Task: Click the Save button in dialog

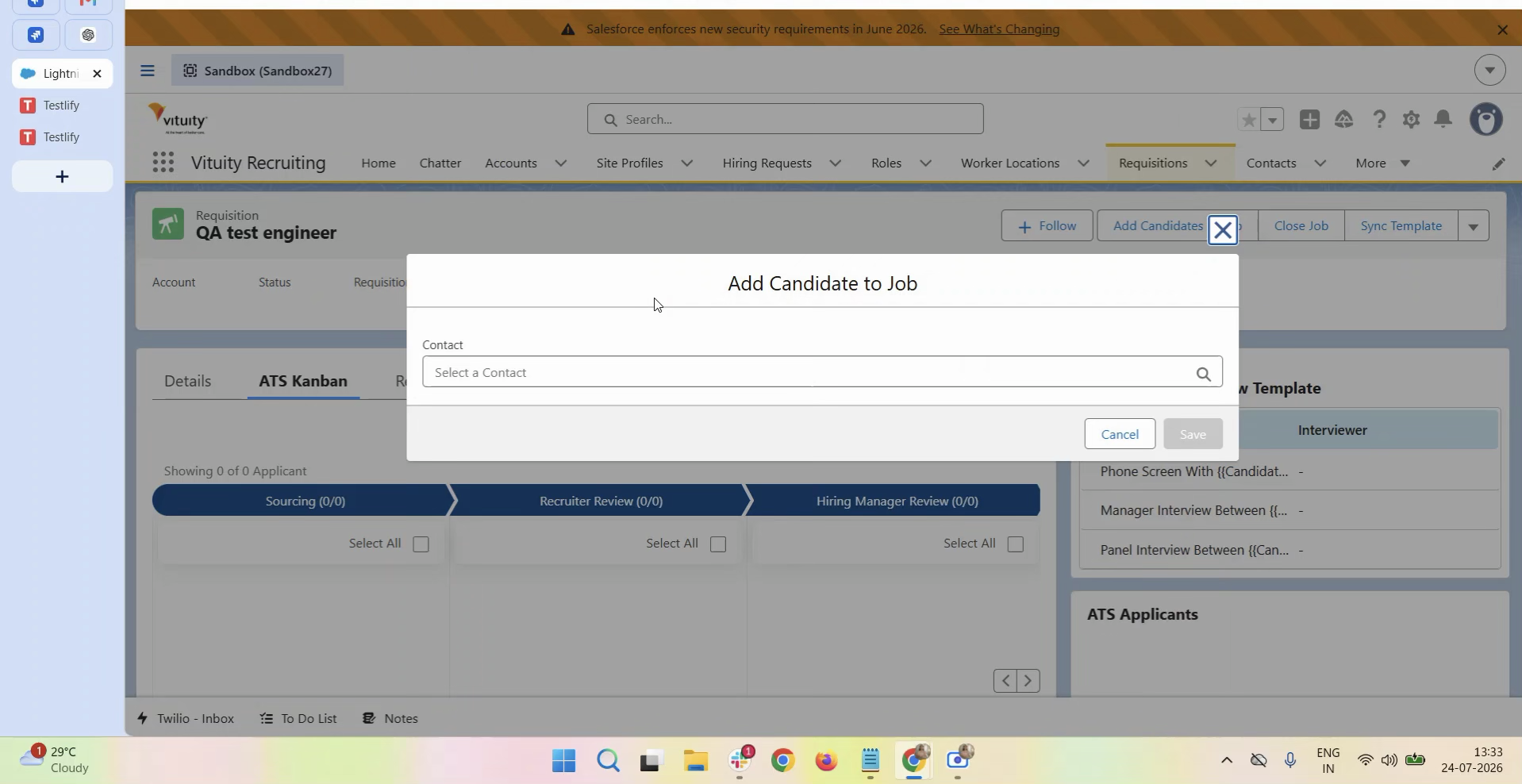Action: click(1193, 434)
